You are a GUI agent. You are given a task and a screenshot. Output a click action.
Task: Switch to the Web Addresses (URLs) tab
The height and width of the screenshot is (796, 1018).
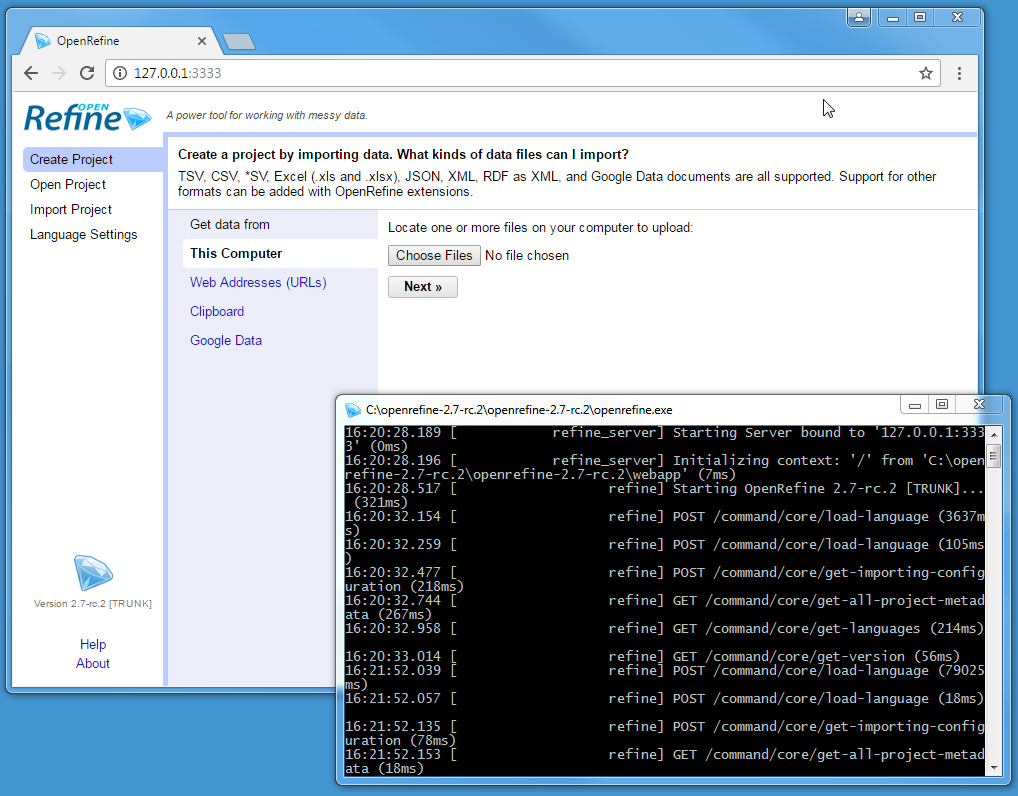pyautogui.click(x=258, y=282)
